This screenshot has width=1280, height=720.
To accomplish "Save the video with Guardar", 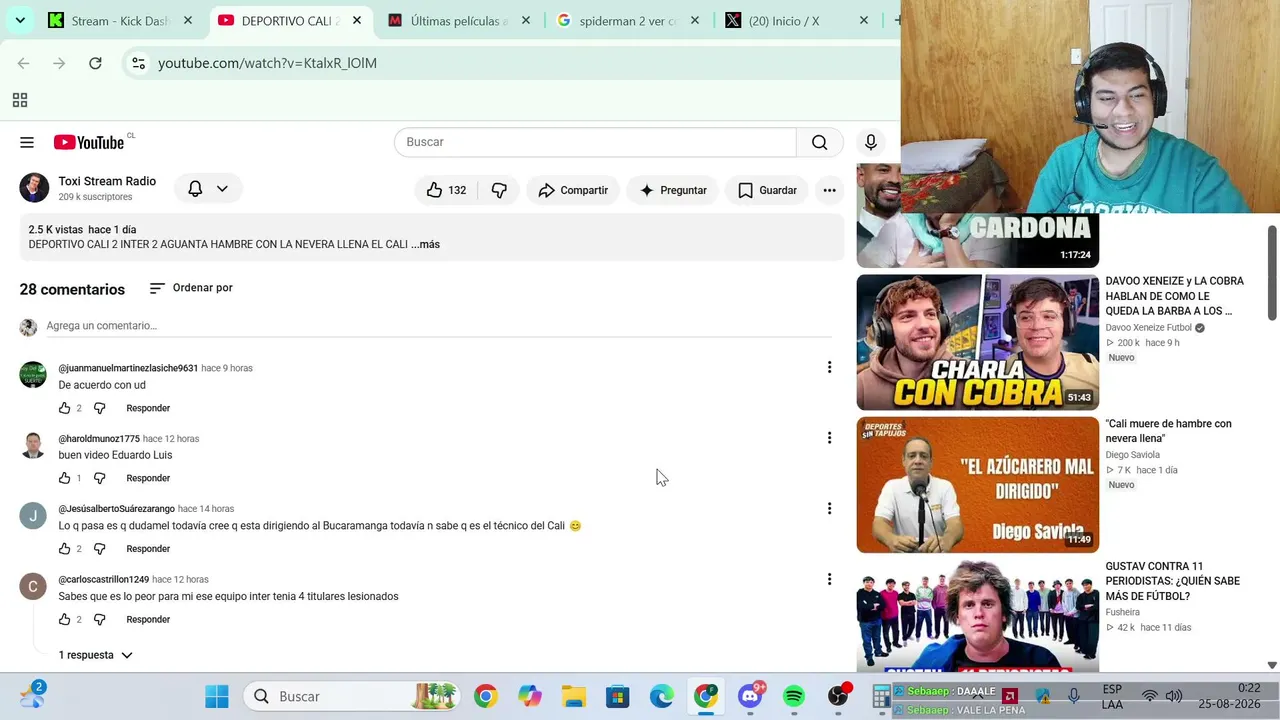I will pos(767,190).
